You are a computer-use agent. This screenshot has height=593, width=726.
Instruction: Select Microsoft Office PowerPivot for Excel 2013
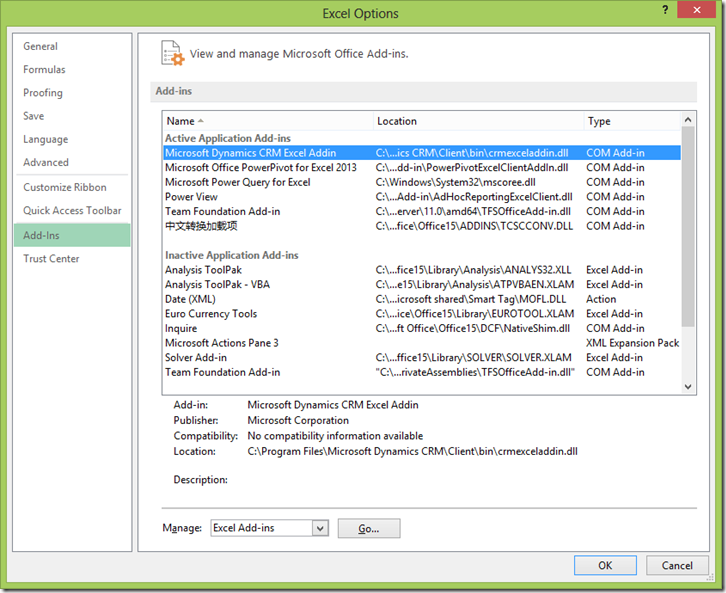coord(422,168)
